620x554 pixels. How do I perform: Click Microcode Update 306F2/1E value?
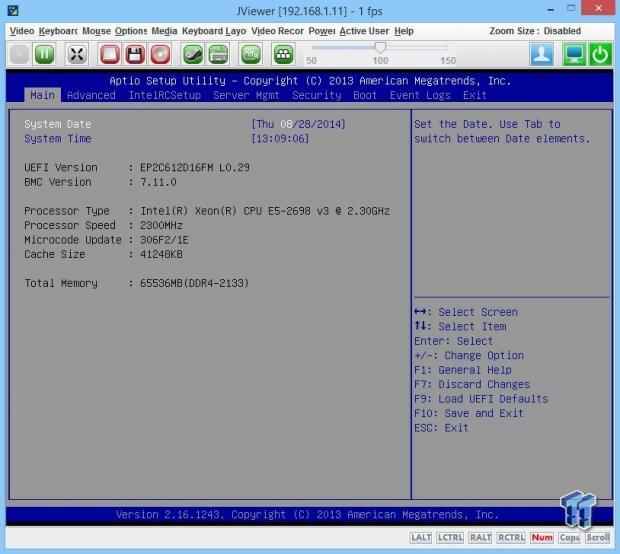point(164,240)
